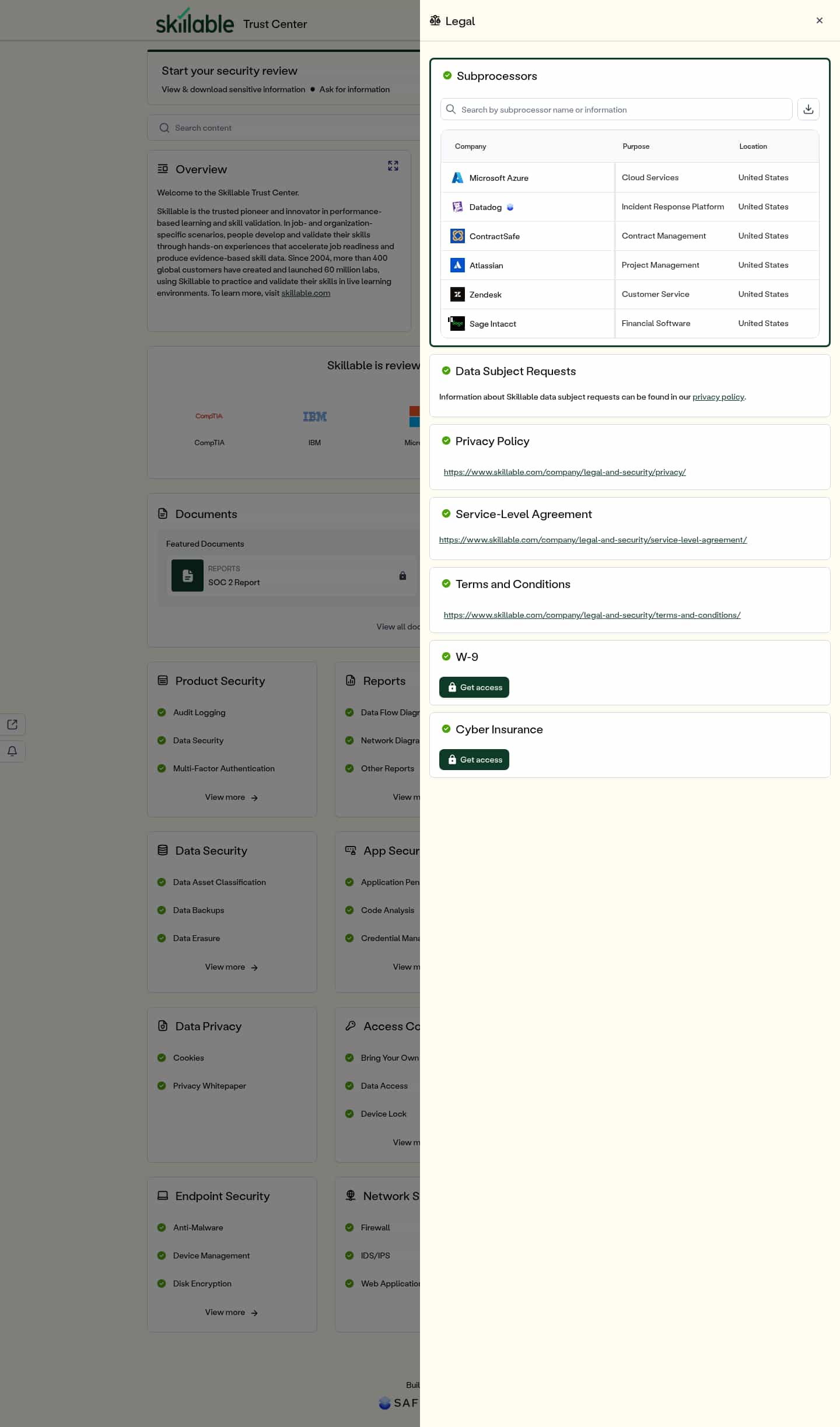Click the green check next to Cyber Insurance

click(446, 729)
